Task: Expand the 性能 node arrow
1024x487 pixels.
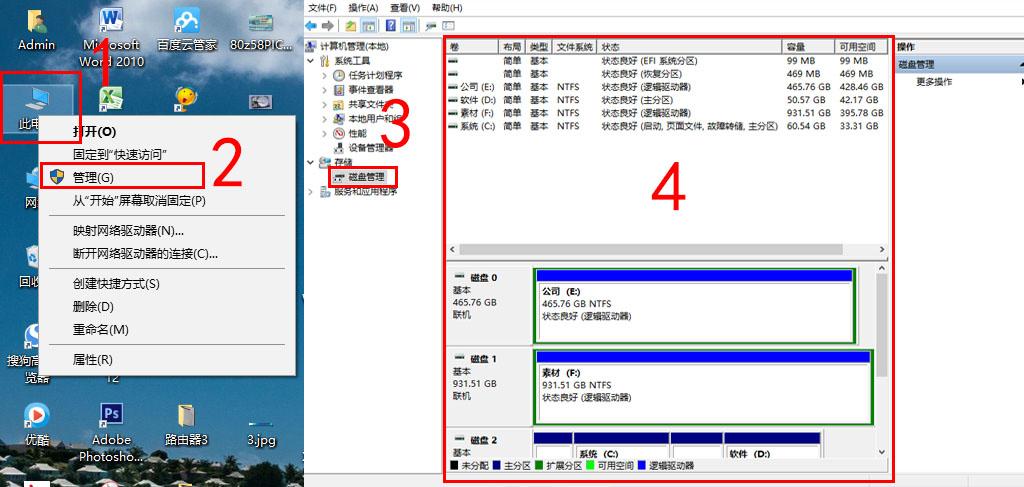Action: pos(325,133)
